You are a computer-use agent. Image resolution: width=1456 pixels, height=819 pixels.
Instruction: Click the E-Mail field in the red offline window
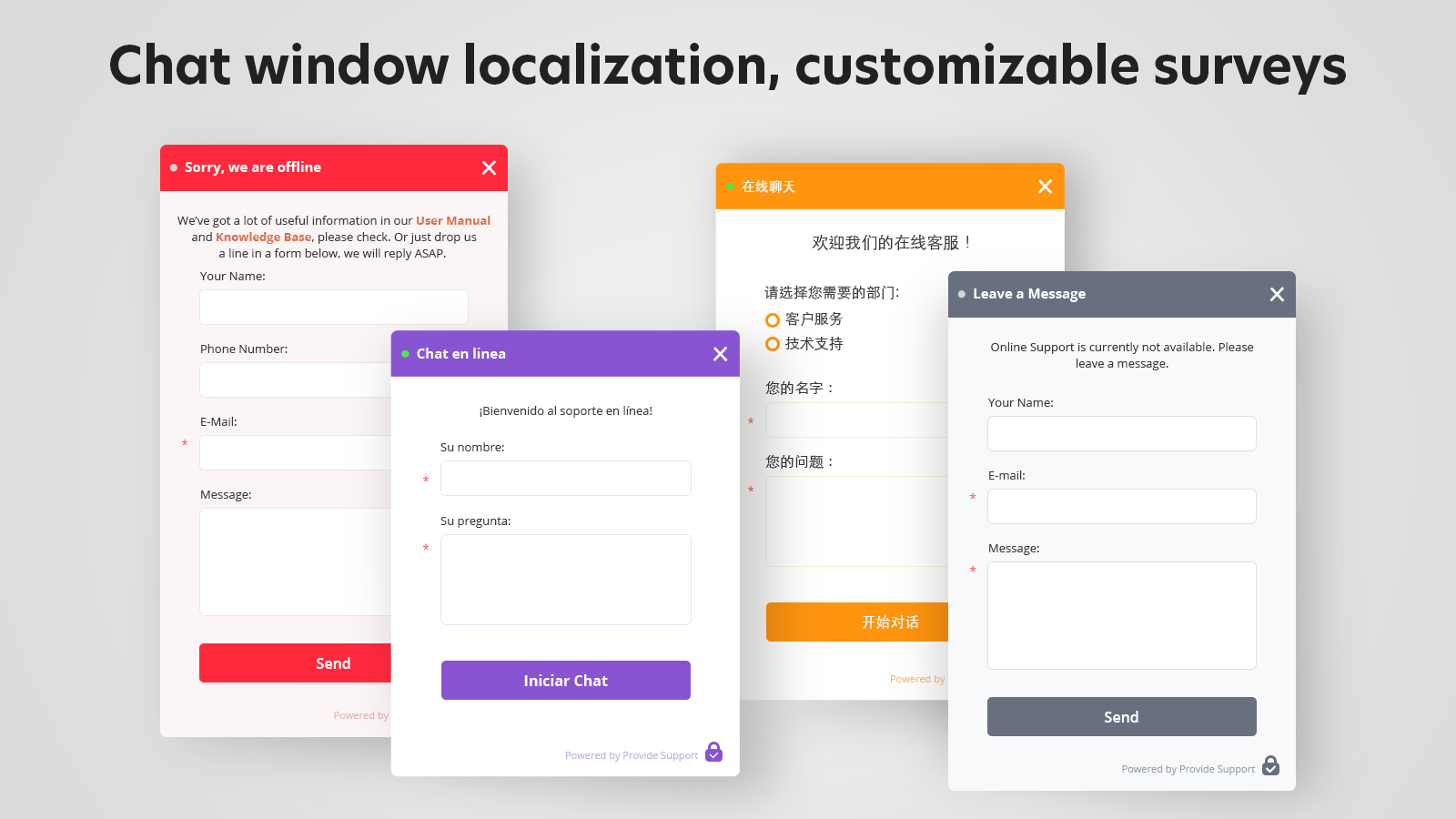click(x=296, y=452)
